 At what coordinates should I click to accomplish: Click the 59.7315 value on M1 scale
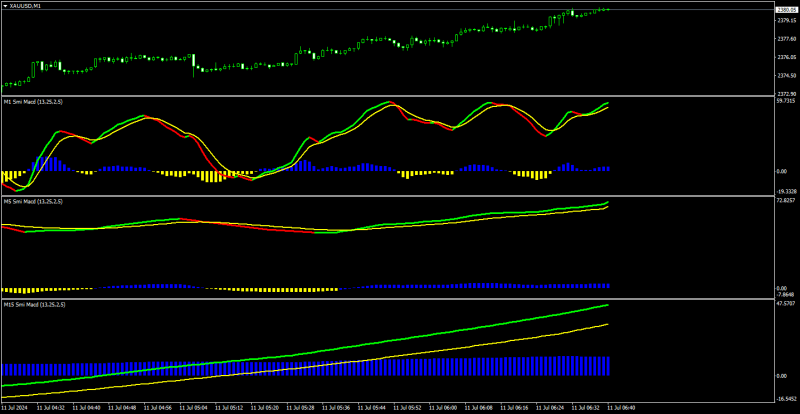pos(786,101)
